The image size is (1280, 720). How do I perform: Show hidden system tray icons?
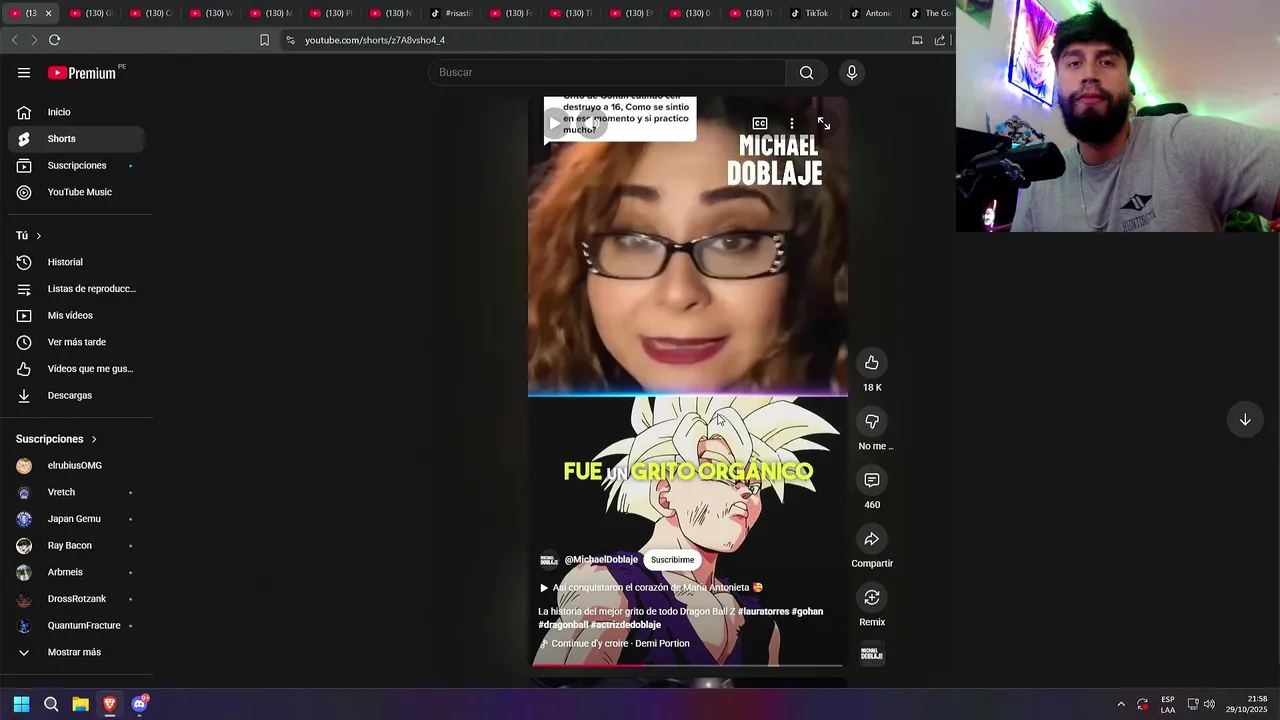coord(1121,704)
